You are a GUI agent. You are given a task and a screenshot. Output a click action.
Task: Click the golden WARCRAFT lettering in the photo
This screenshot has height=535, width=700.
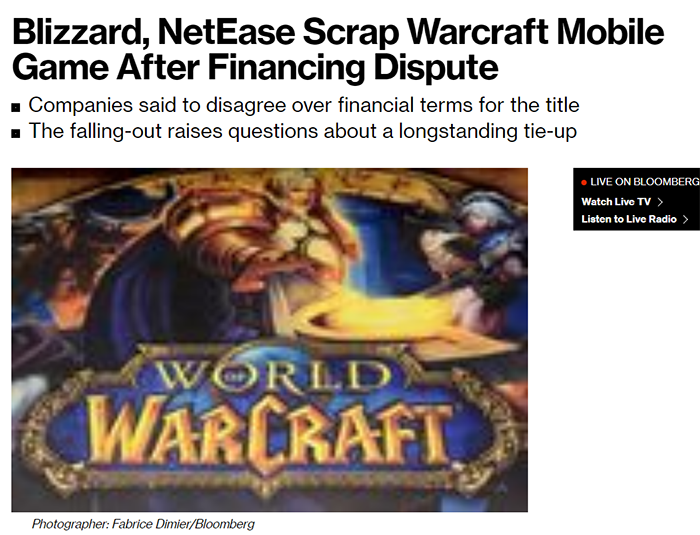coord(268,432)
